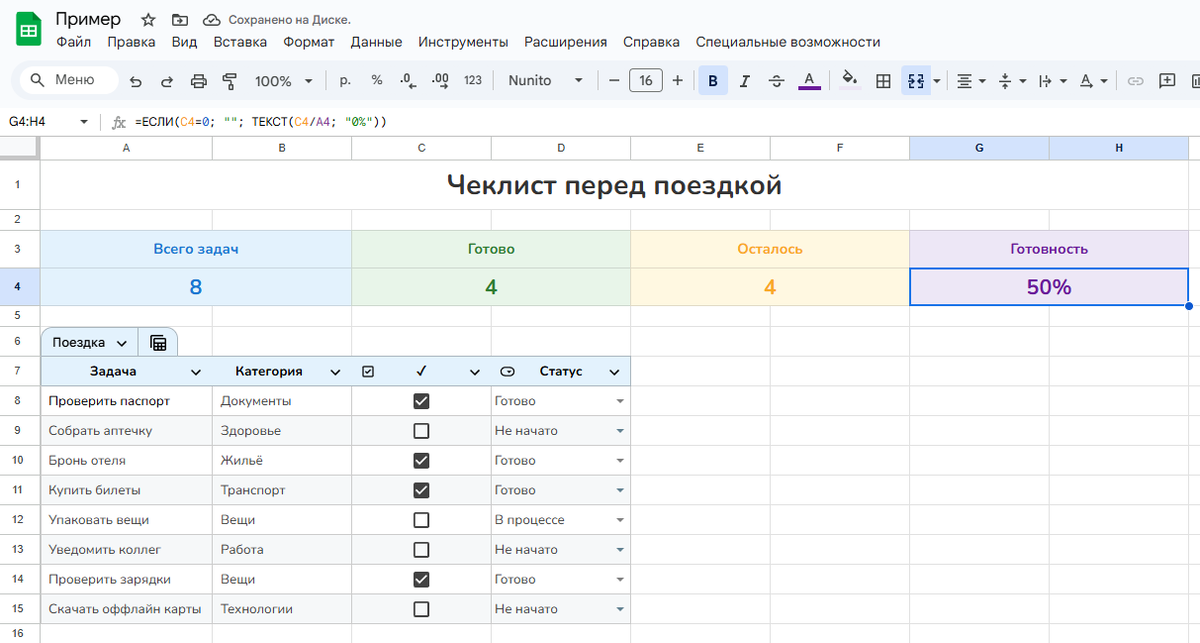Apply Italic formatting
This screenshot has width=1200, height=643.
pos(744,80)
